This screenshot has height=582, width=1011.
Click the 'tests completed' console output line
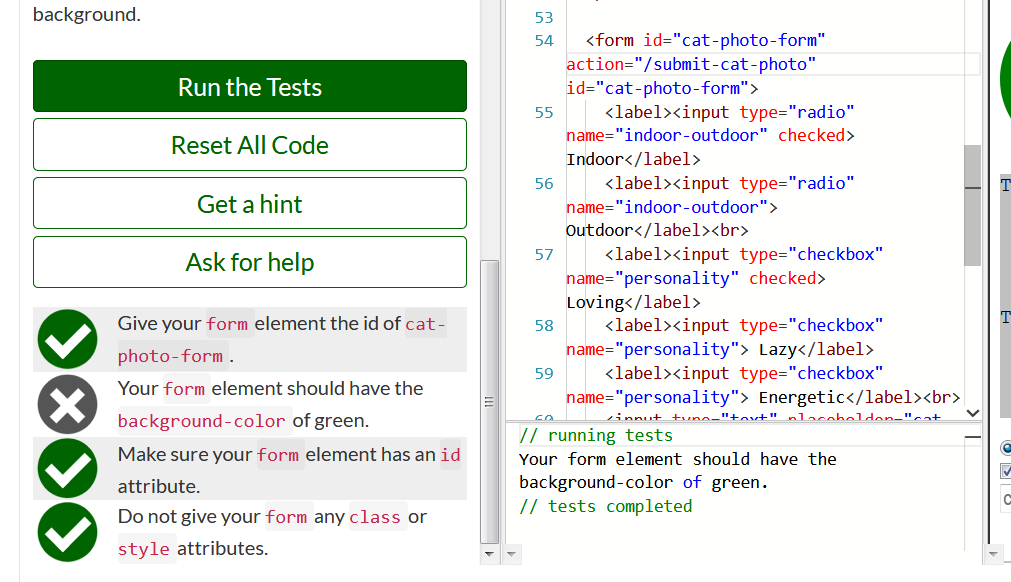[x=605, y=506]
